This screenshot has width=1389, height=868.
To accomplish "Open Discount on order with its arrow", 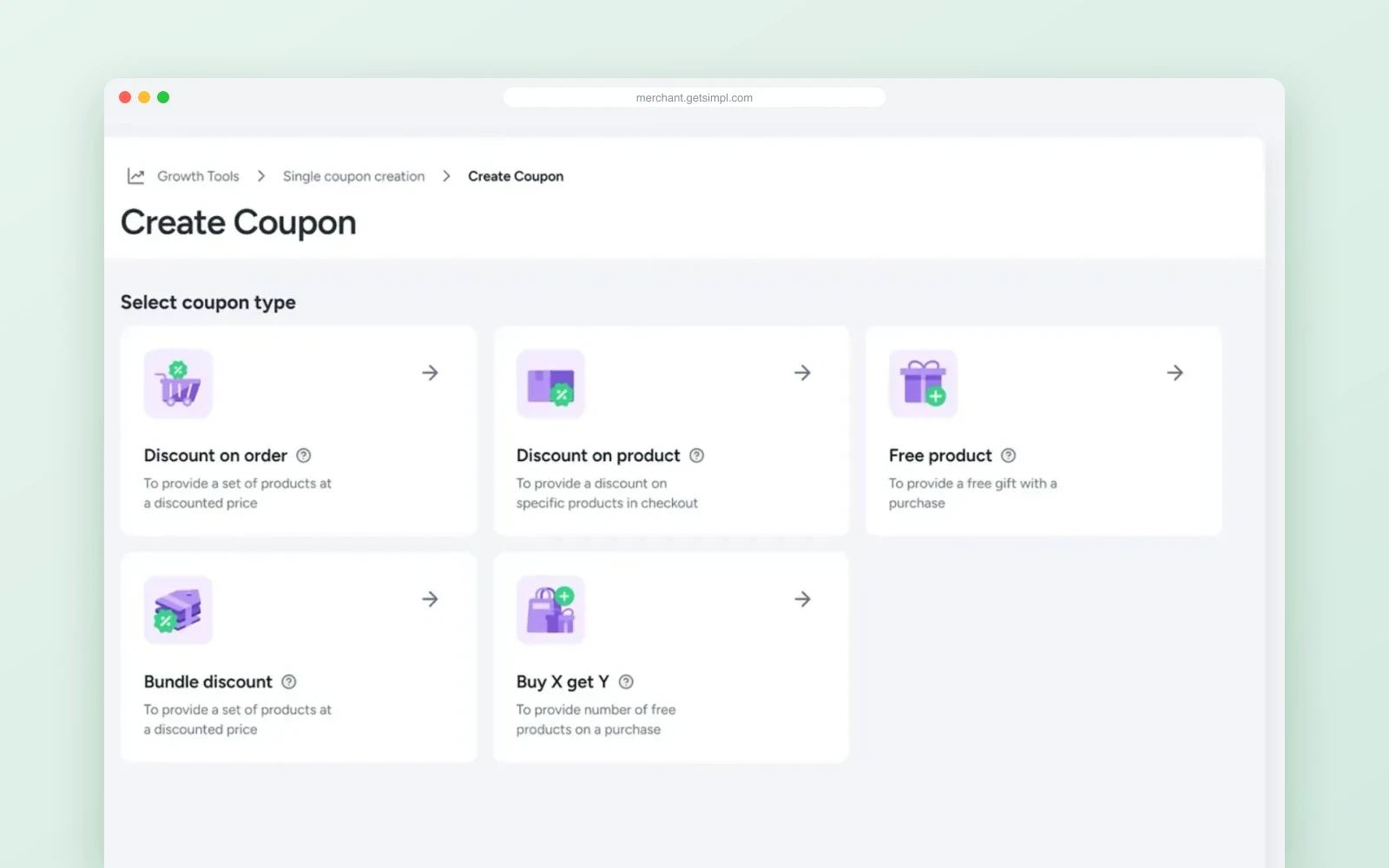I will click(430, 372).
